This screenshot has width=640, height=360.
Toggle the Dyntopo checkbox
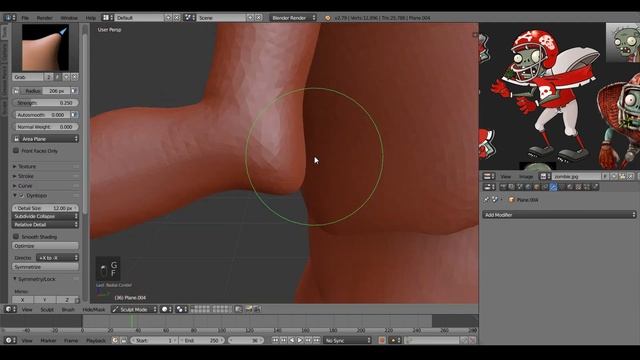(22, 196)
